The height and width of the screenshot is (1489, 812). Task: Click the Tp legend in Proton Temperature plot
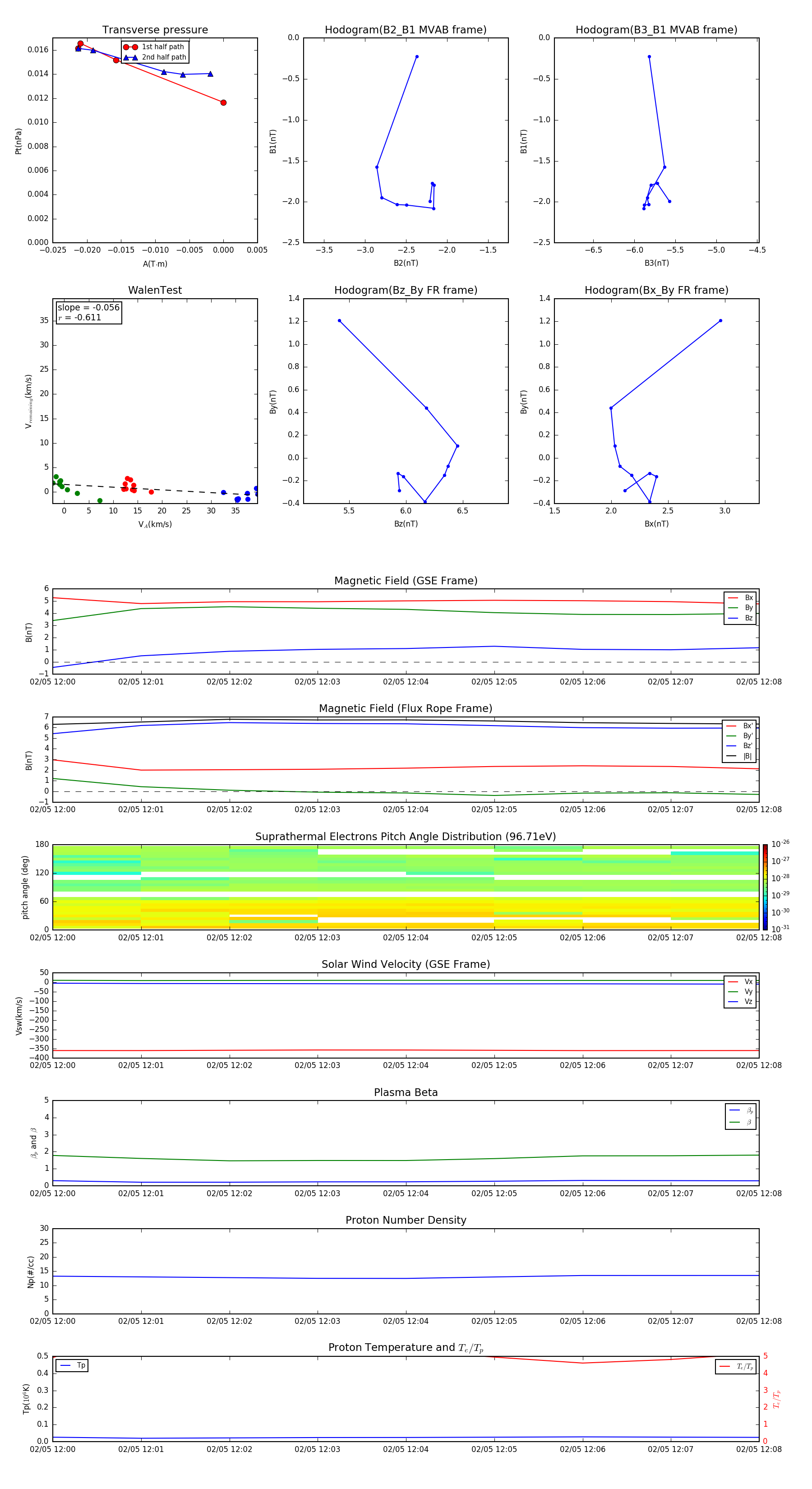[x=72, y=1365]
